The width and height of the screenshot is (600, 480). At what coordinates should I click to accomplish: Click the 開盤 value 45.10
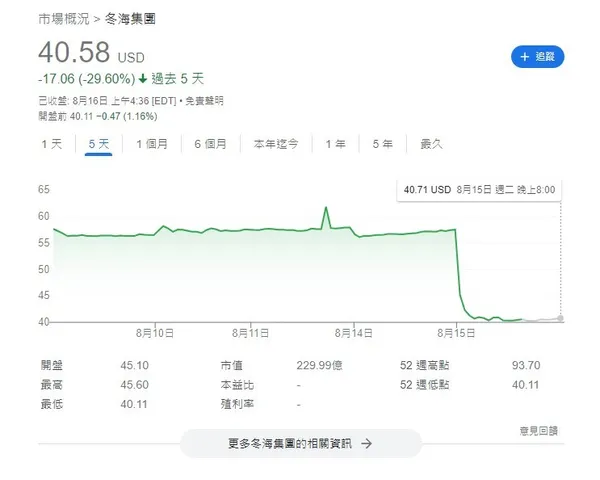(135, 365)
